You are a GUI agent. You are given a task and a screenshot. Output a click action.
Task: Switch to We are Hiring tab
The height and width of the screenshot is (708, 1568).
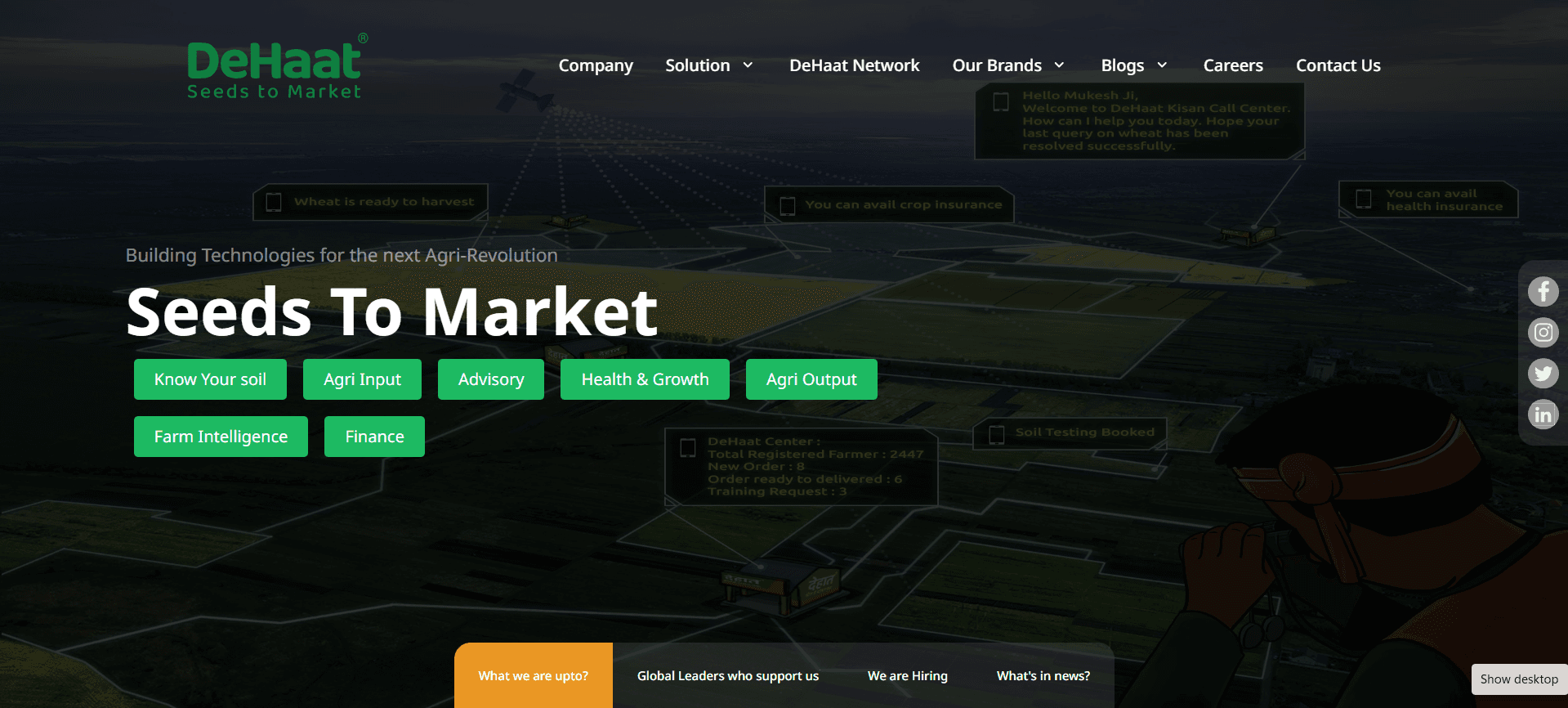907,675
